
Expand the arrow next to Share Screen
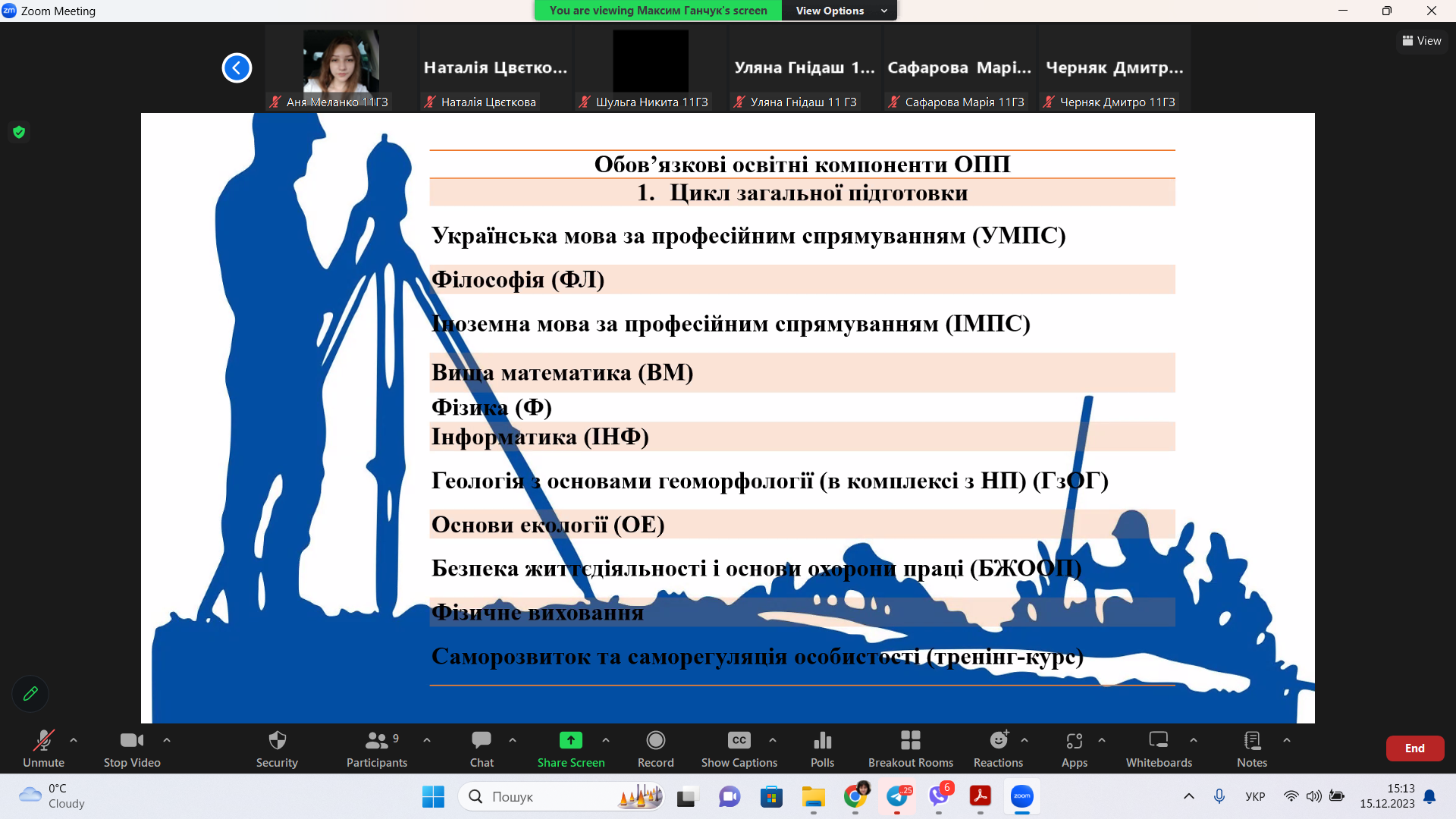tap(605, 739)
